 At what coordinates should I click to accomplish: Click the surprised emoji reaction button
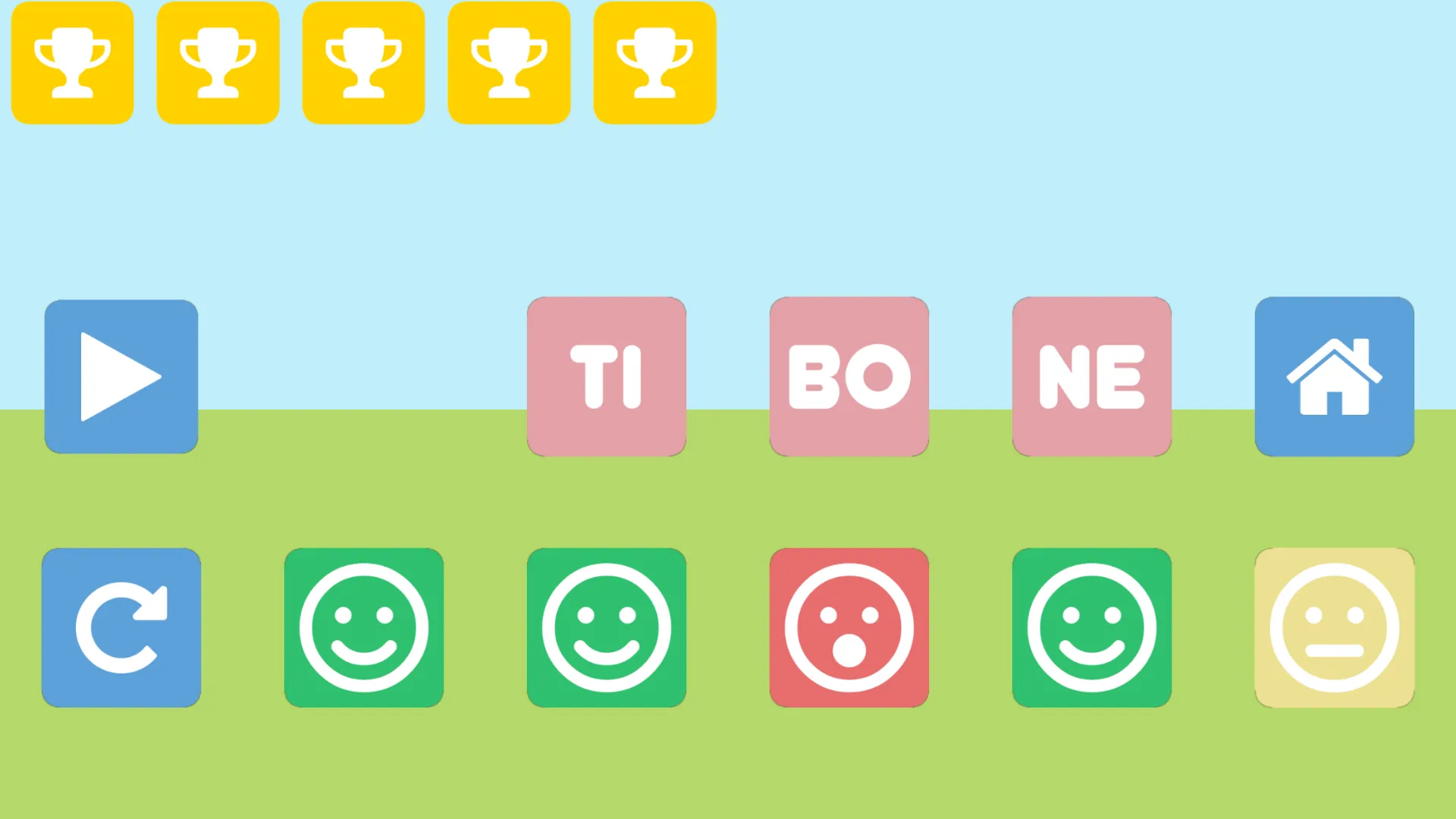point(849,627)
